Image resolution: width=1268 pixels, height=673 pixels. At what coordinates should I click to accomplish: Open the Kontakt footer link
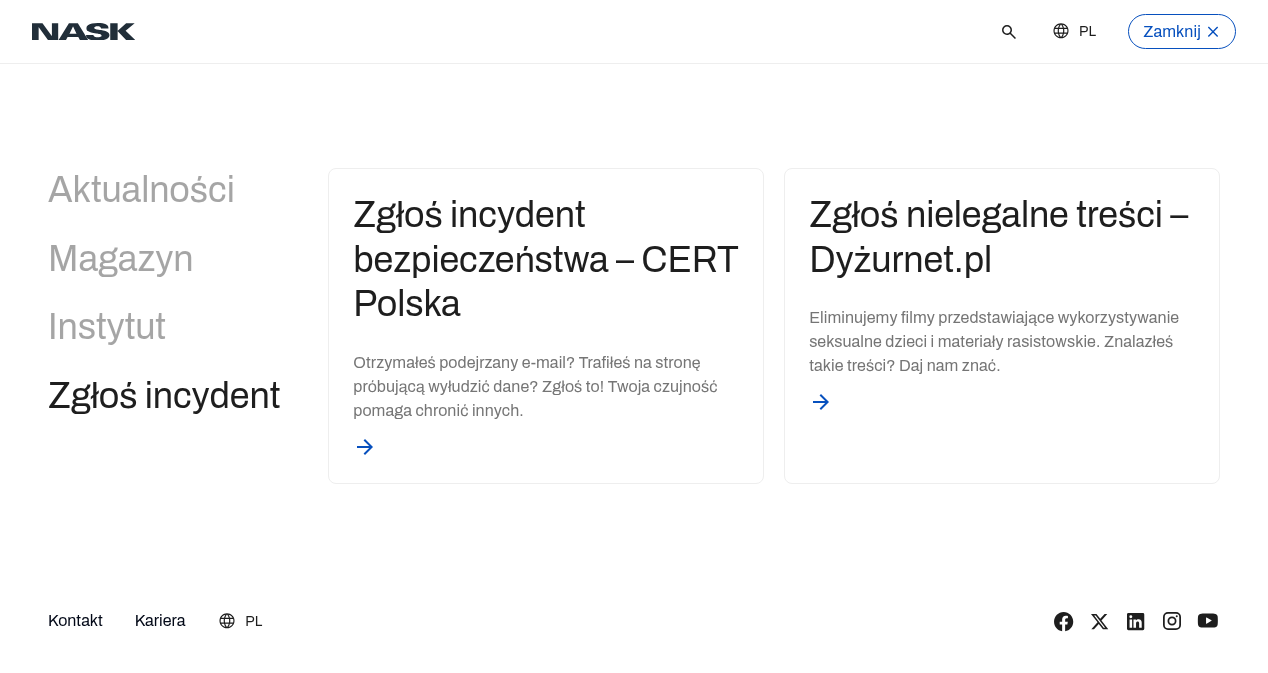tap(75, 620)
